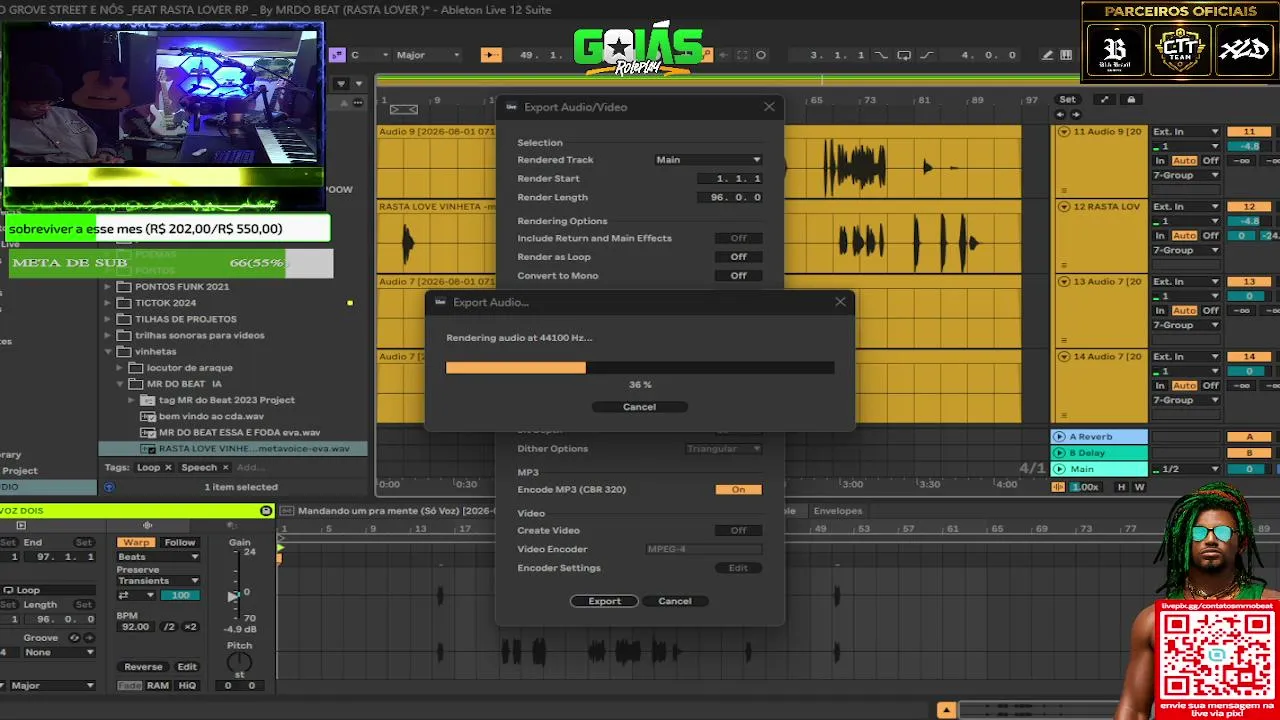The image size is (1280, 720).
Task: Fold the 11 Audio 9 track
Action: pyautogui.click(x=1064, y=132)
